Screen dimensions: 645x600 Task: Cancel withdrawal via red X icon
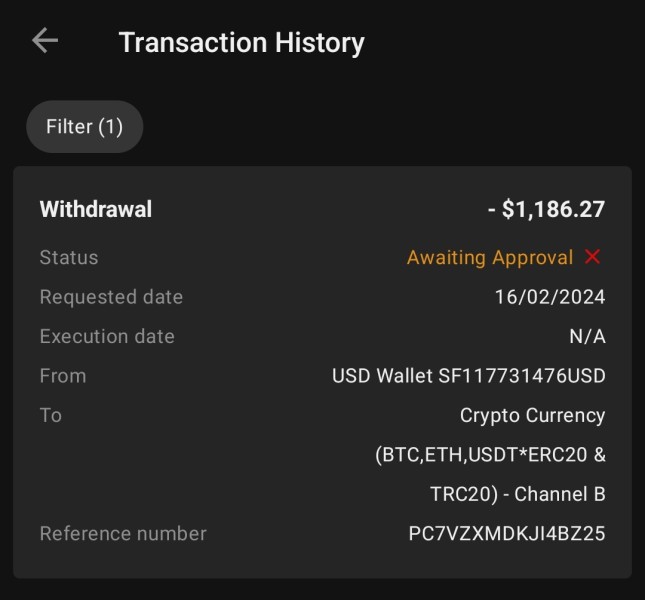click(592, 257)
